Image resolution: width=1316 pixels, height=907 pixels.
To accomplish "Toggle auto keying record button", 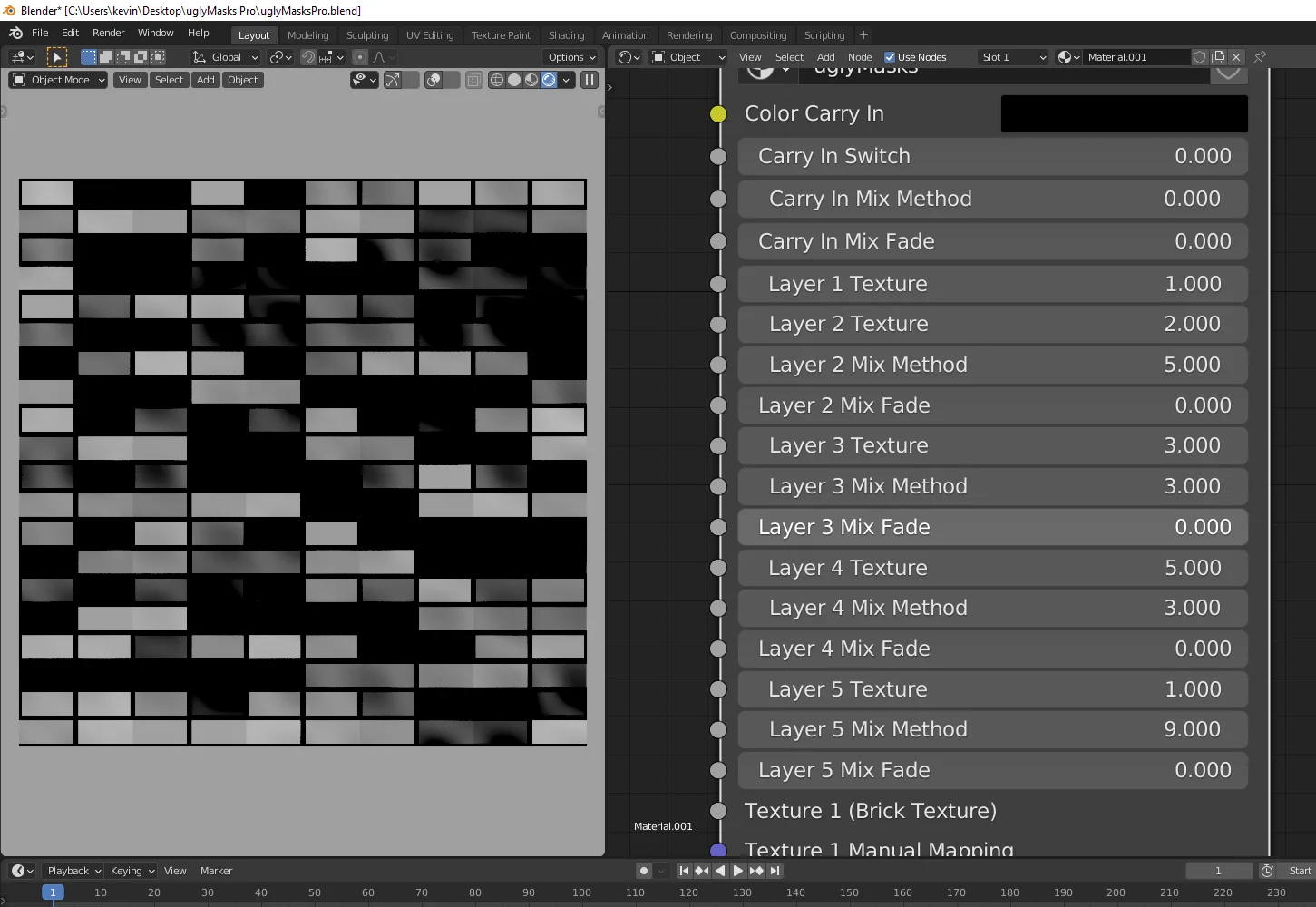I will [644, 871].
